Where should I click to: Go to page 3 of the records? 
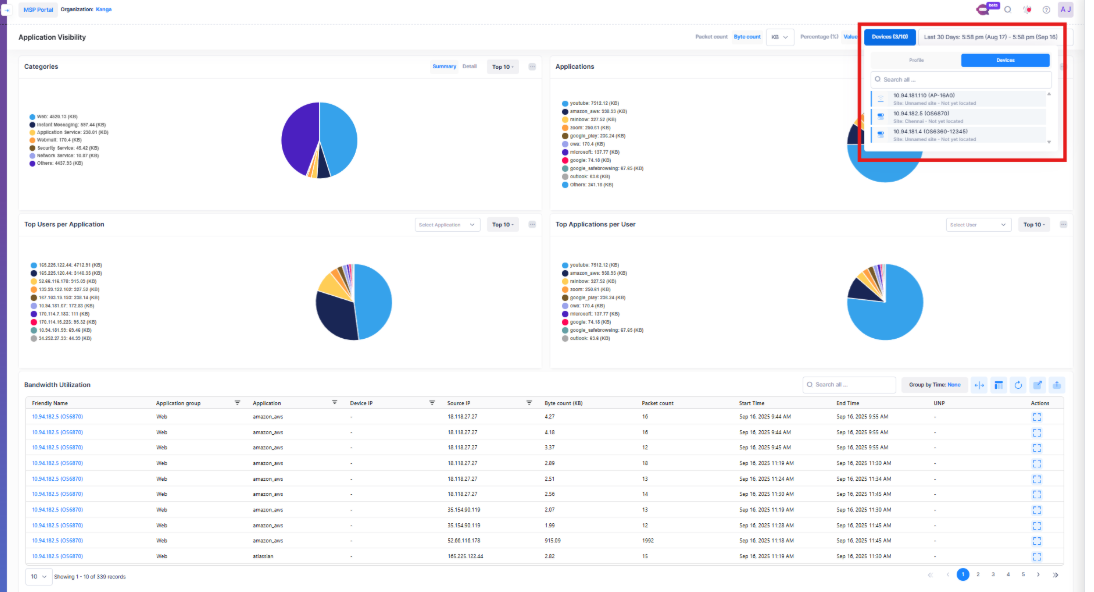point(992,575)
